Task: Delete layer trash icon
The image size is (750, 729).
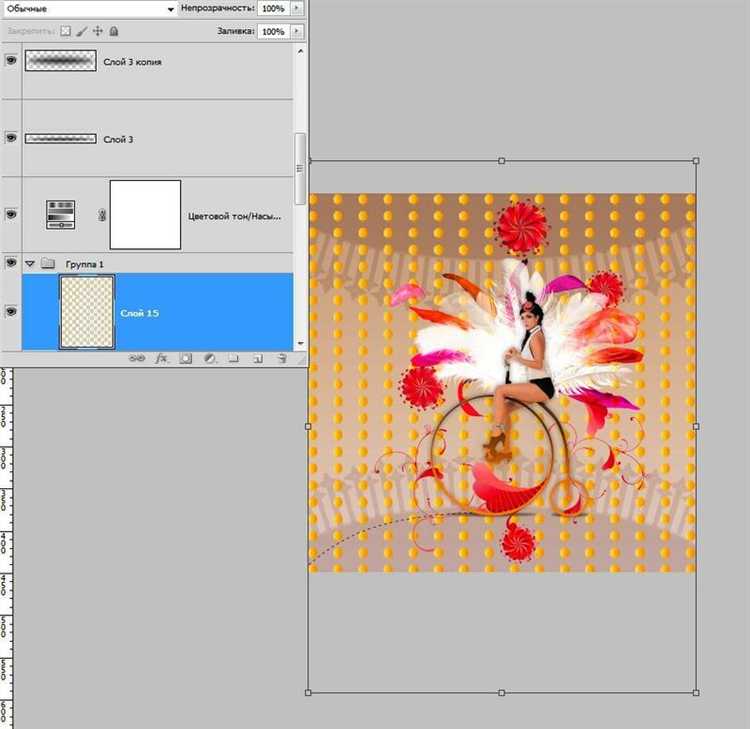Action: tap(282, 358)
